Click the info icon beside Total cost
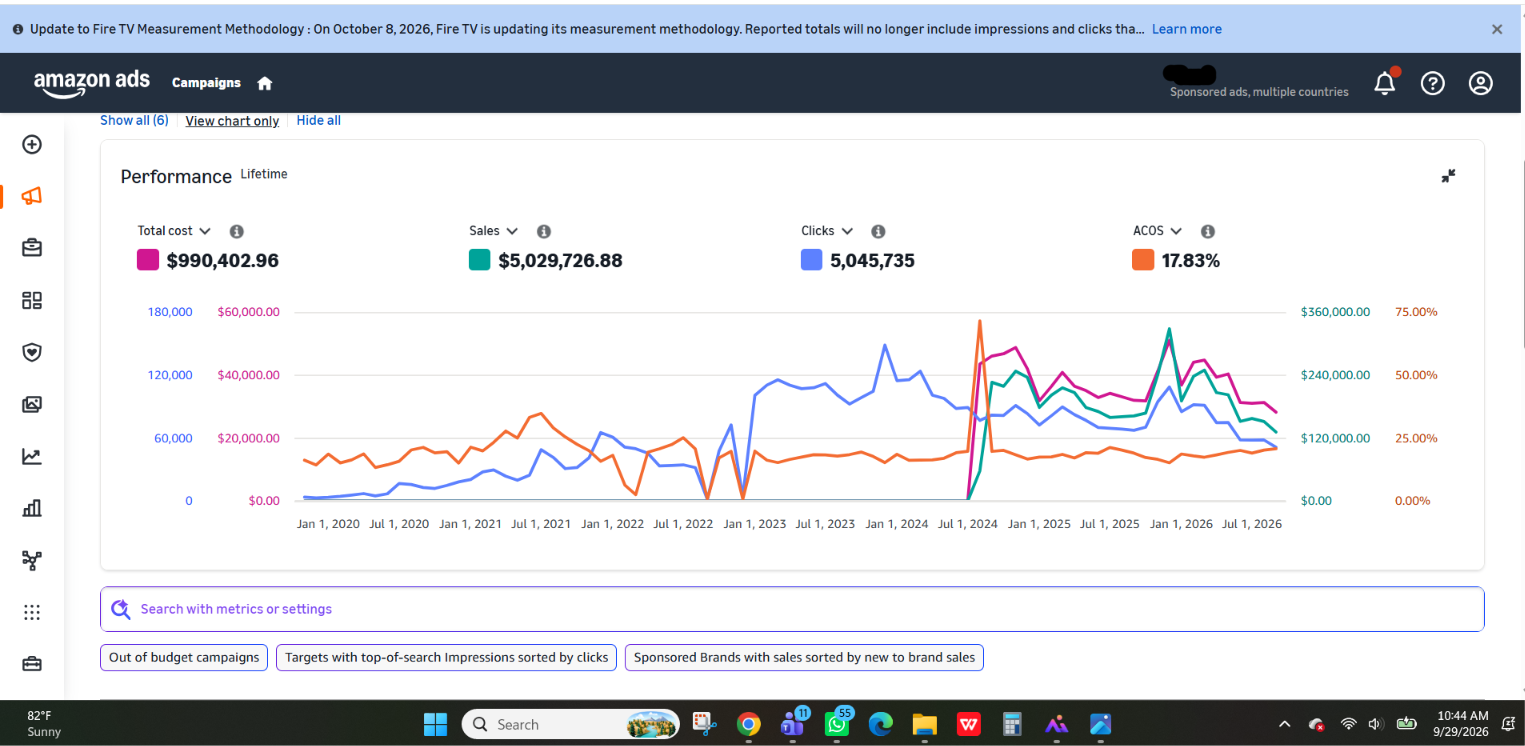 tap(237, 231)
